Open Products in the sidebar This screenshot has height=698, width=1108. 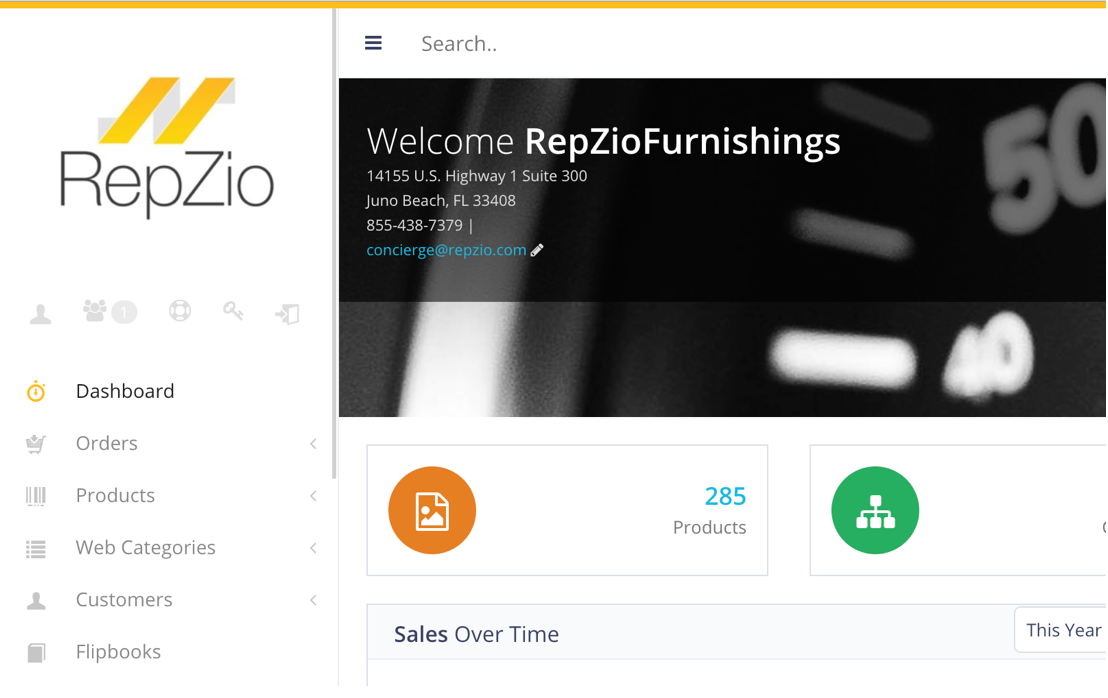[115, 496]
